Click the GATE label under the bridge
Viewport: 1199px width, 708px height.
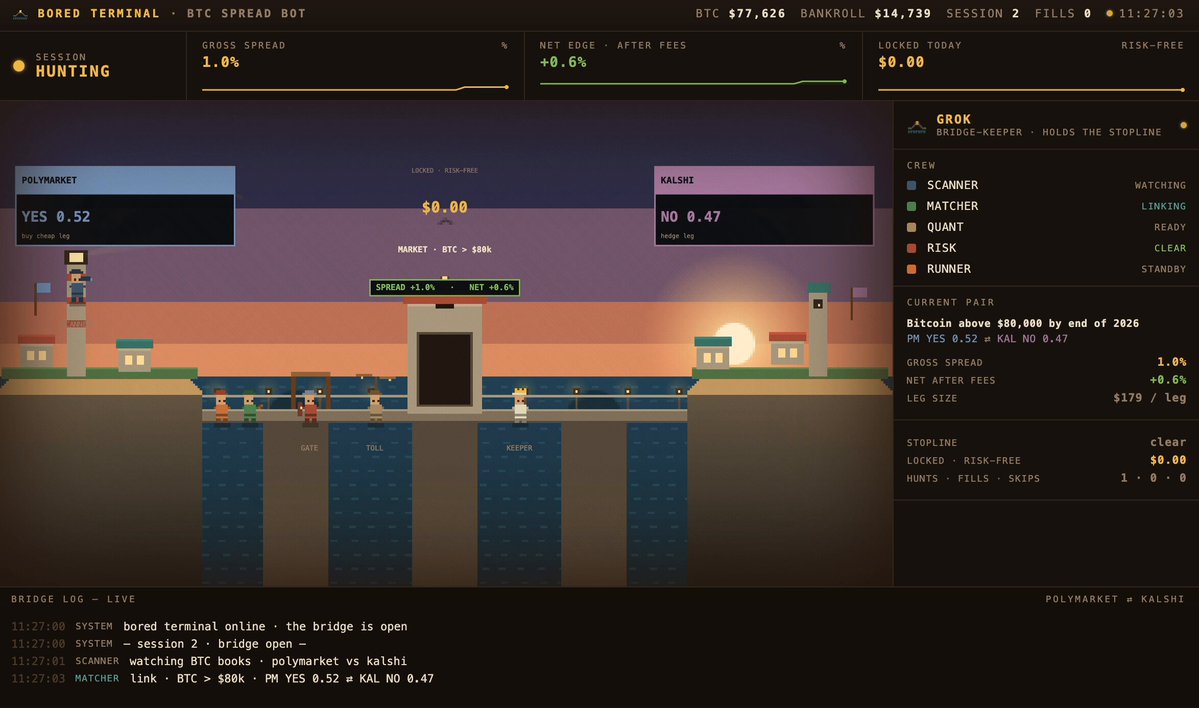pos(309,448)
